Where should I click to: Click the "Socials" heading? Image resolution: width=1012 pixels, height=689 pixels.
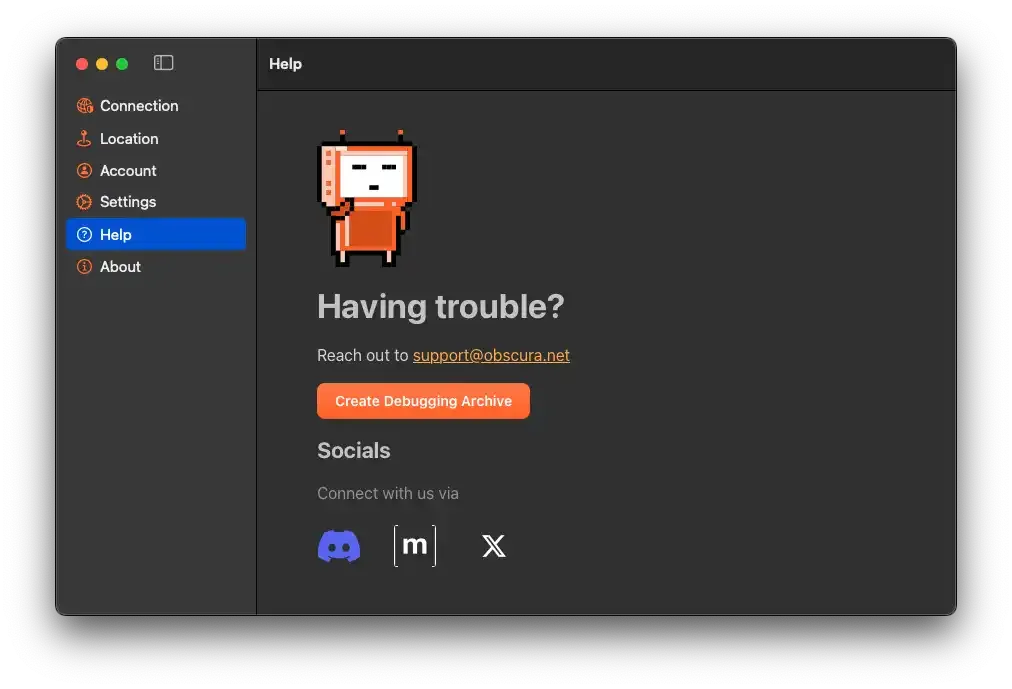[354, 450]
